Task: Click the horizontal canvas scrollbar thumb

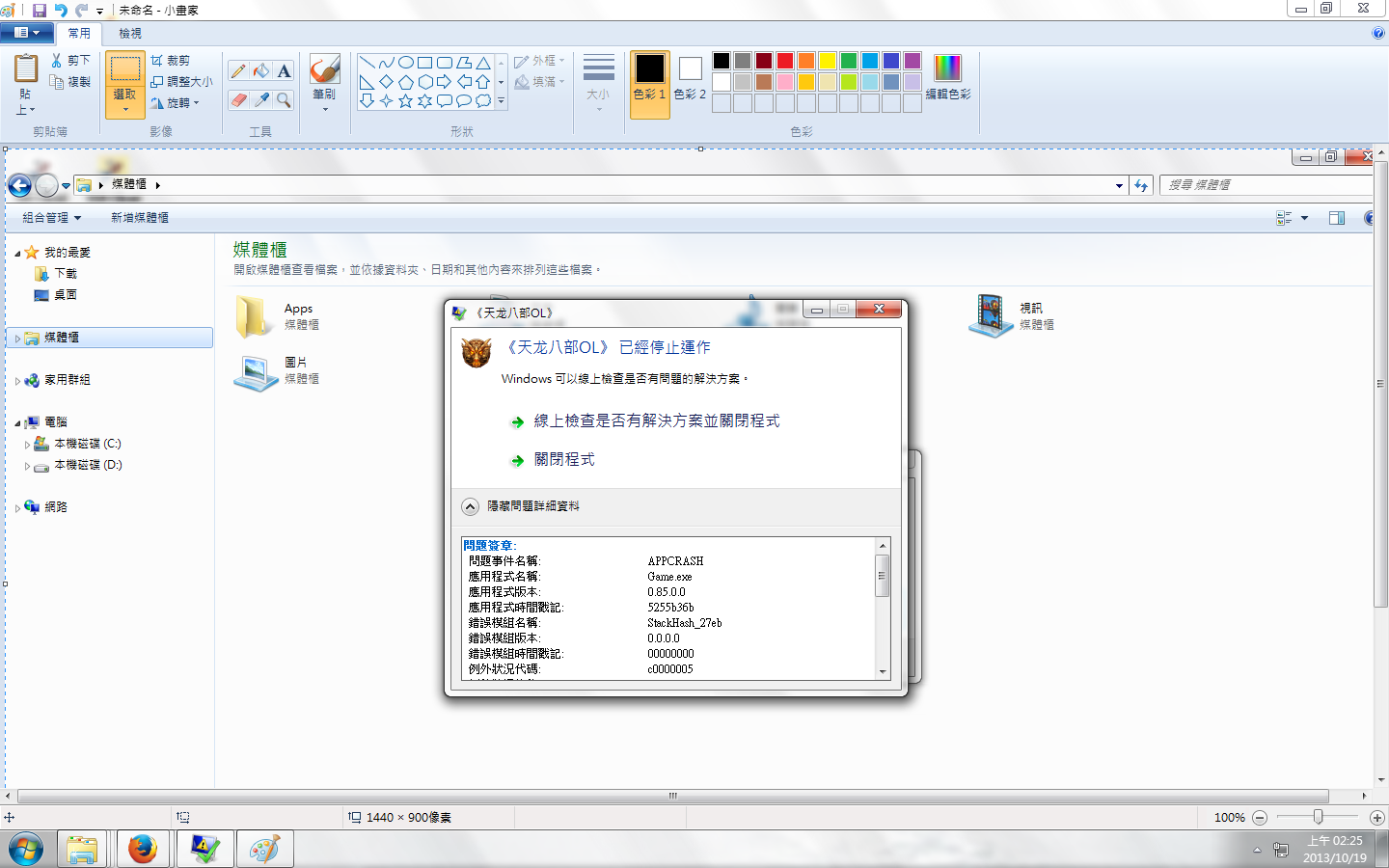Action: tap(673, 797)
